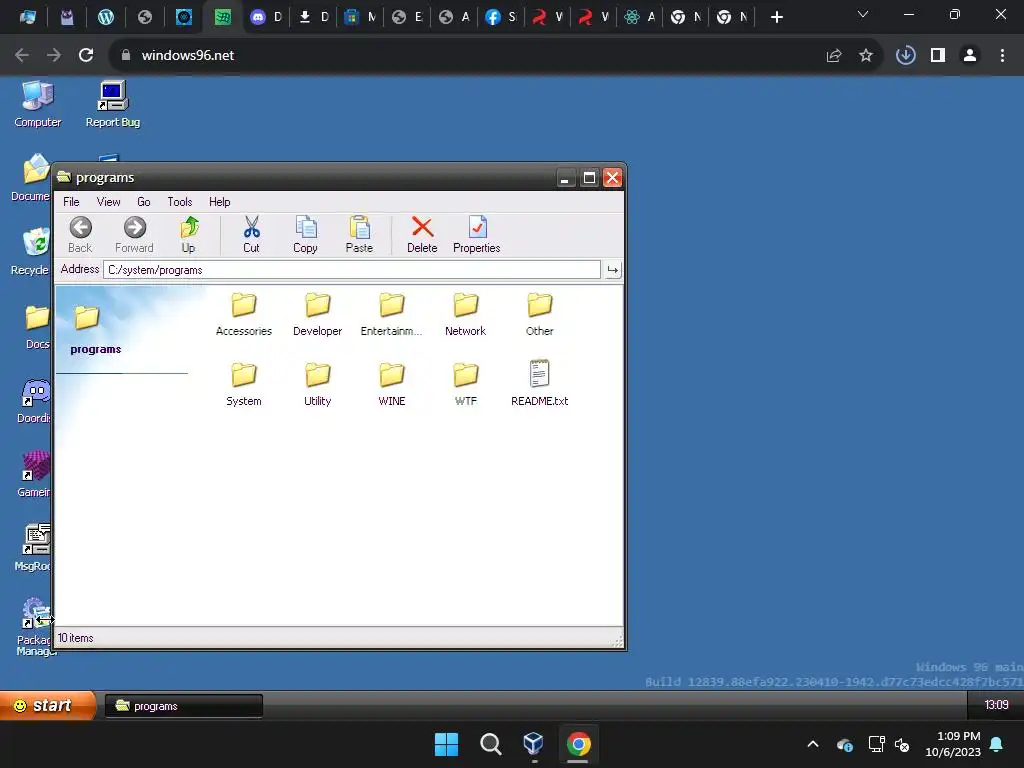The height and width of the screenshot is (768, 1024).
Task: Select the Utility folder
Action: click(317, 384)
